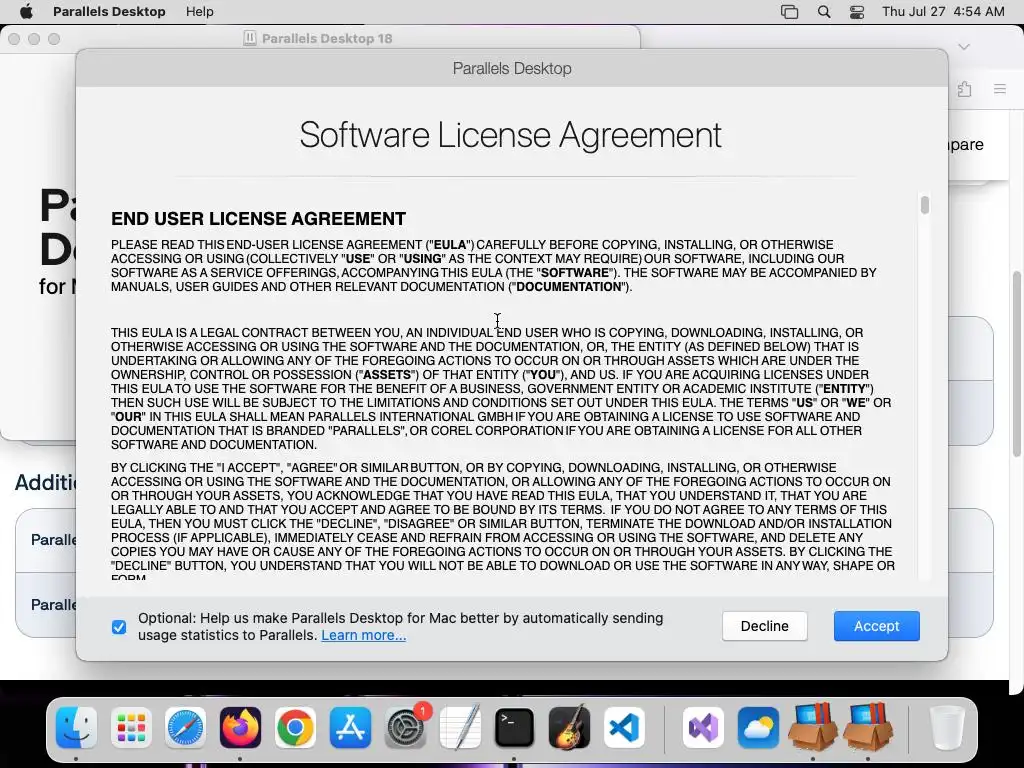The height and width of the screenshot is (768, 1024).
Task: Click the Stage Manager windows icon in menu bar
Action: tap(789, 12)
